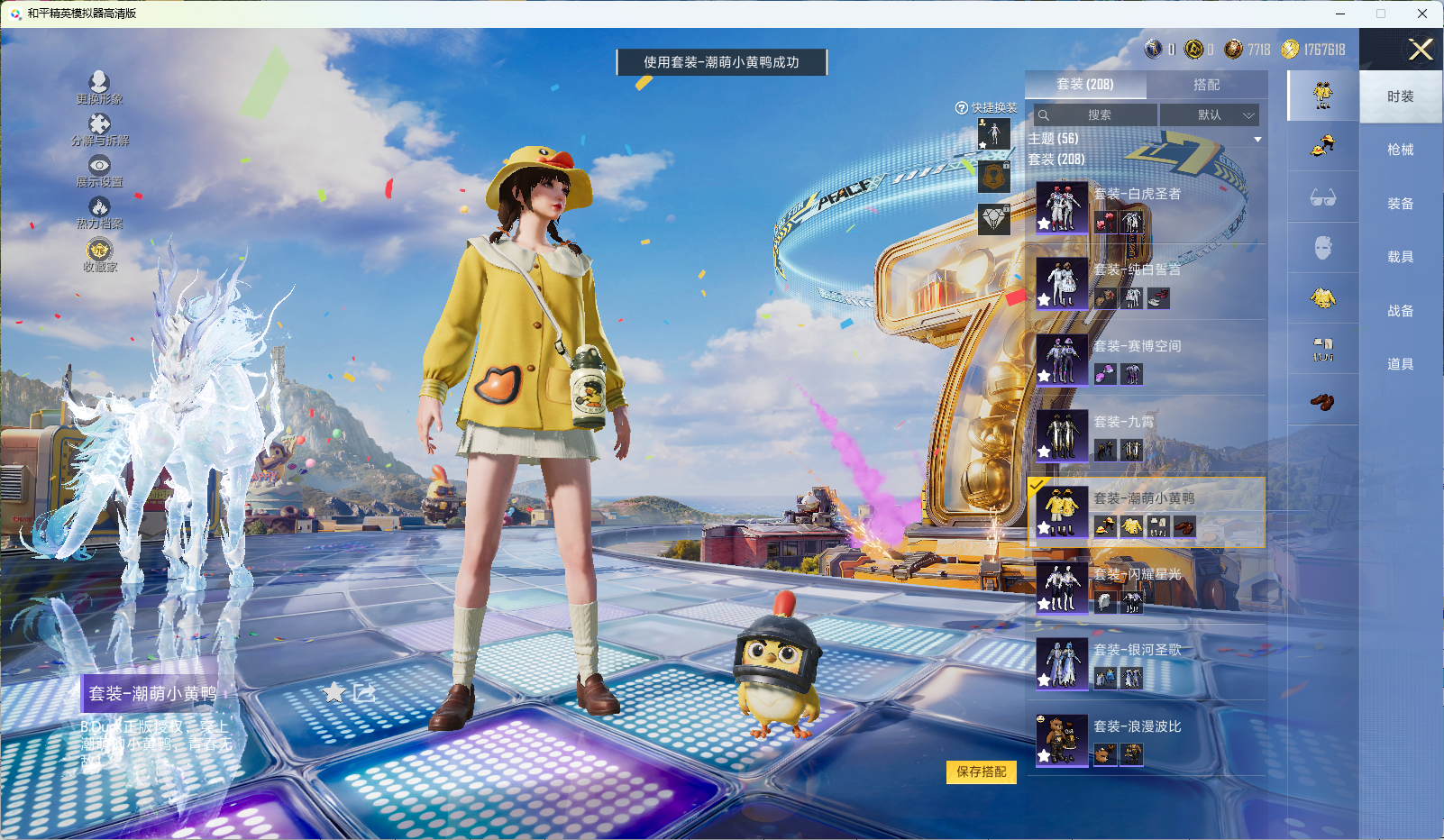Select the 套装-闪耀星光 outfit name
The image size is (1444, 840).
tap(1138, 574)
